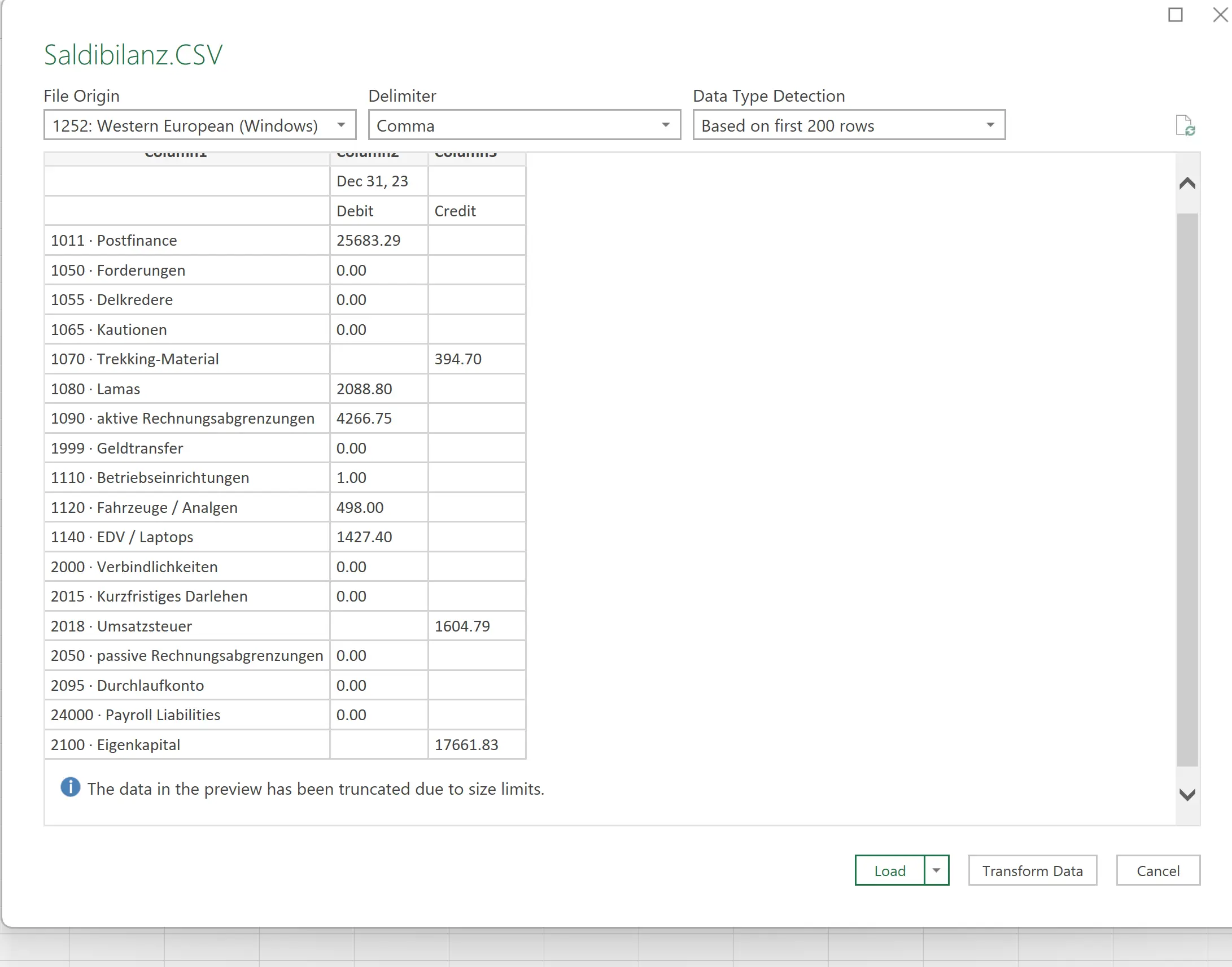This screenshot has width=1232, height=967.
Task: Open the Delimiter dropdown
Action: (666, 125)
